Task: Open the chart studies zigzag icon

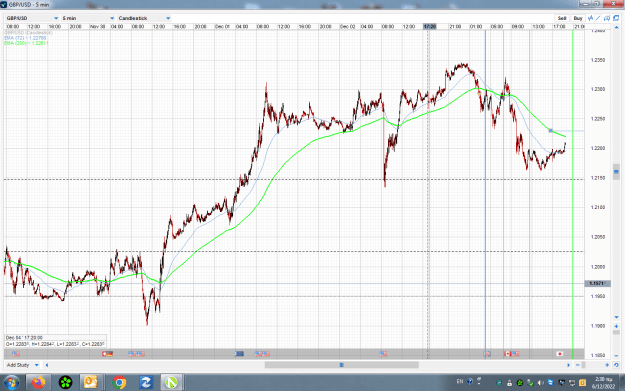Action: click(590, 18)
